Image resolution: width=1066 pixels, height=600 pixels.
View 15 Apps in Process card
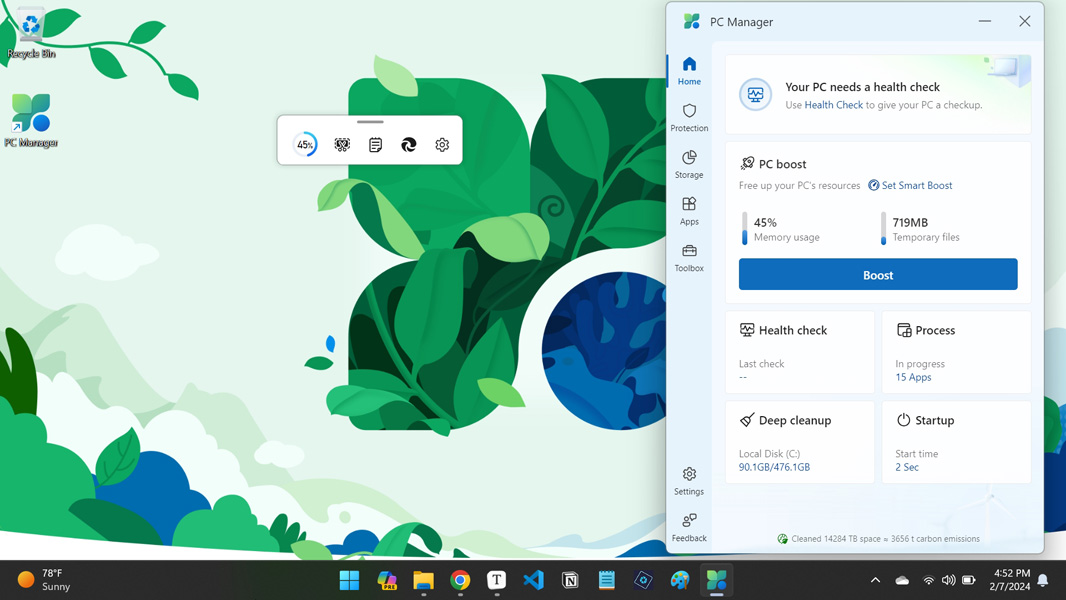coord(913,377)
